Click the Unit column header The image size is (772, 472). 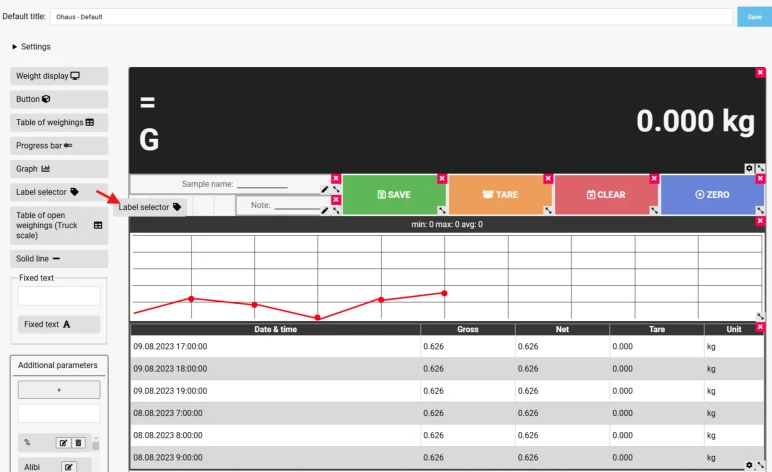coord(734,329)
